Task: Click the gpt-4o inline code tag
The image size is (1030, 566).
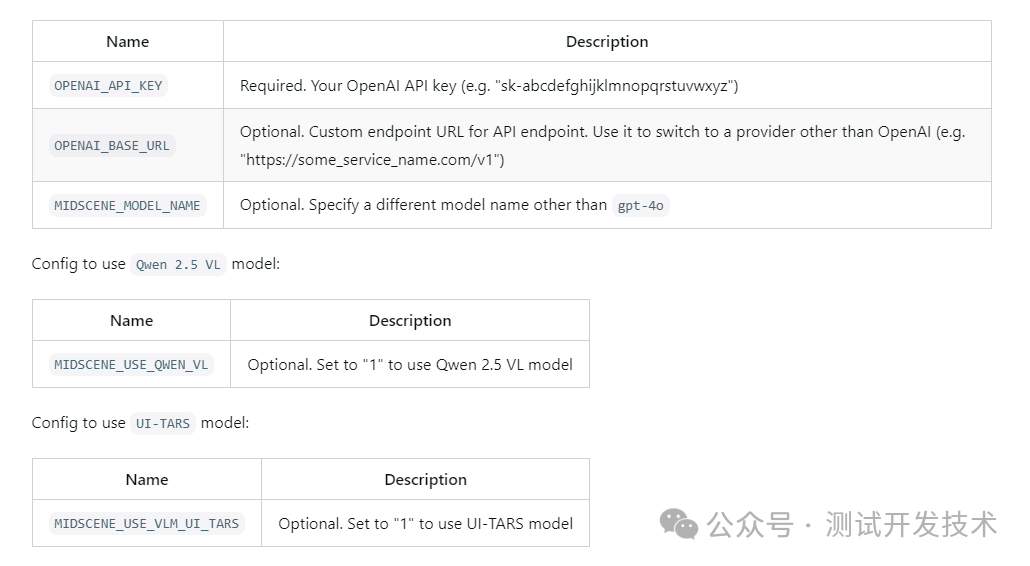Action: pos(641,206)
